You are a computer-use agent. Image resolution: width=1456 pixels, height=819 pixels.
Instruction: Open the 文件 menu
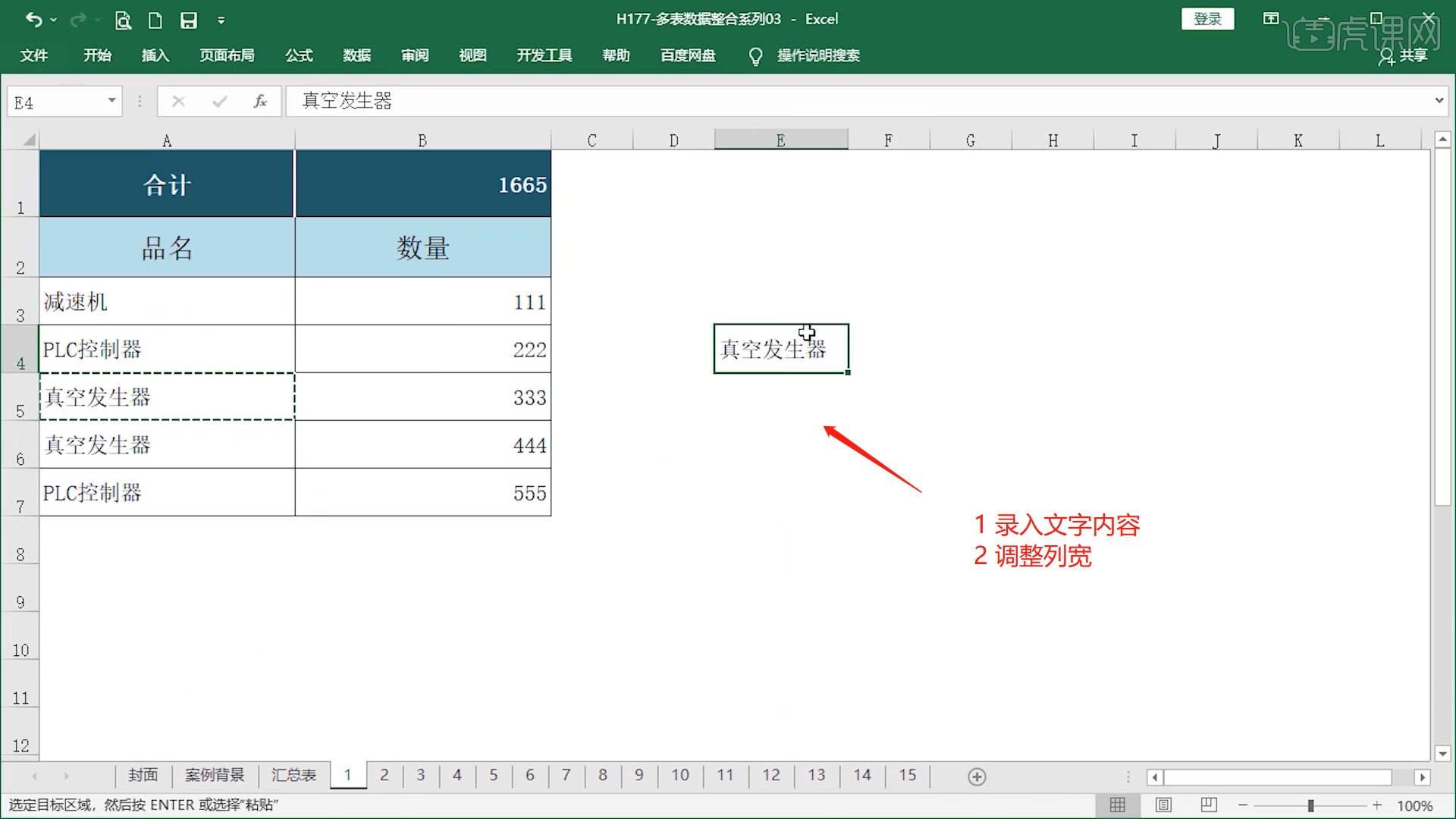pos(34,55)
